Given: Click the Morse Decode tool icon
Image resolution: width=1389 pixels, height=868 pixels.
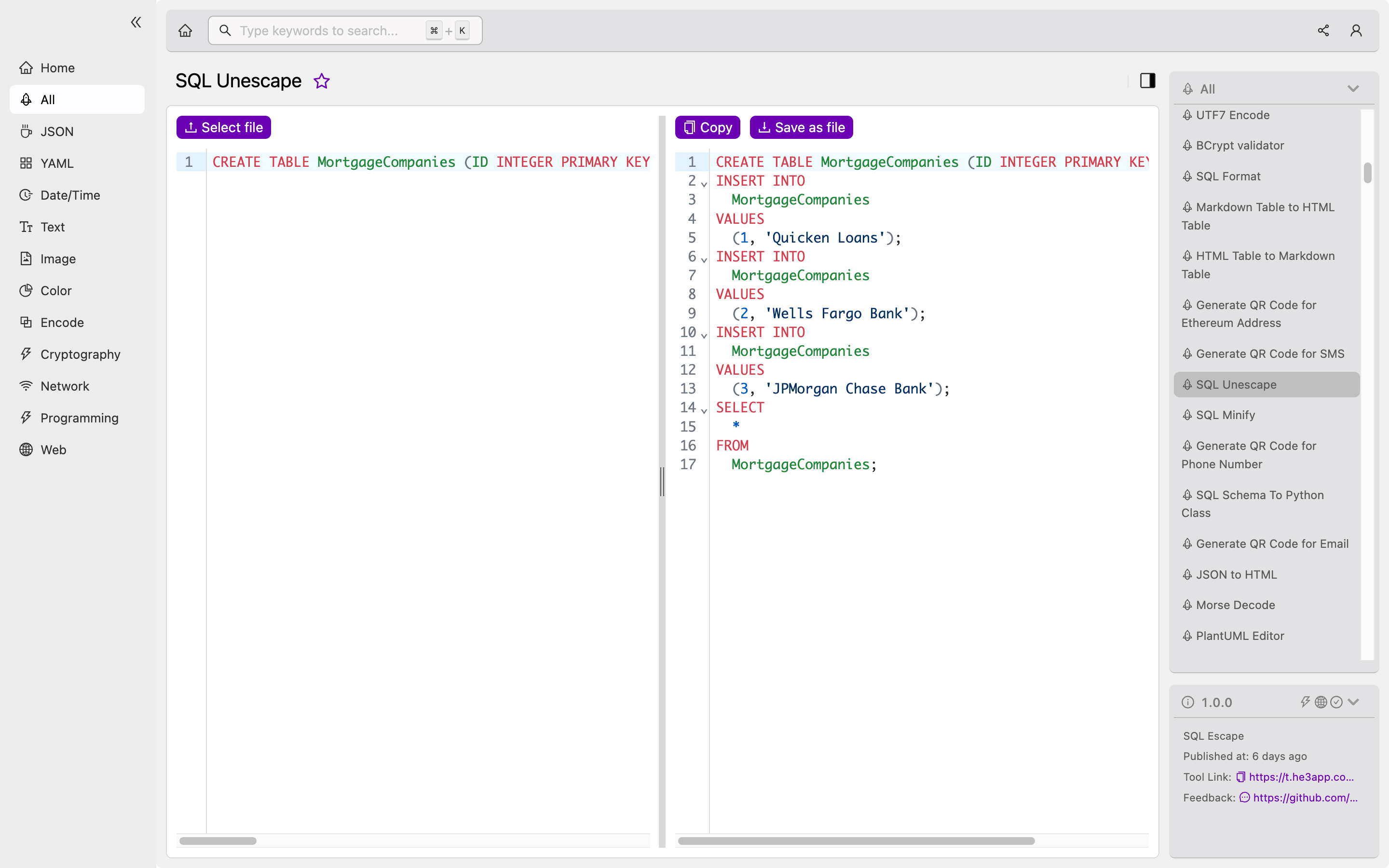Looking at the screenshot, I should pos(1188,605).
